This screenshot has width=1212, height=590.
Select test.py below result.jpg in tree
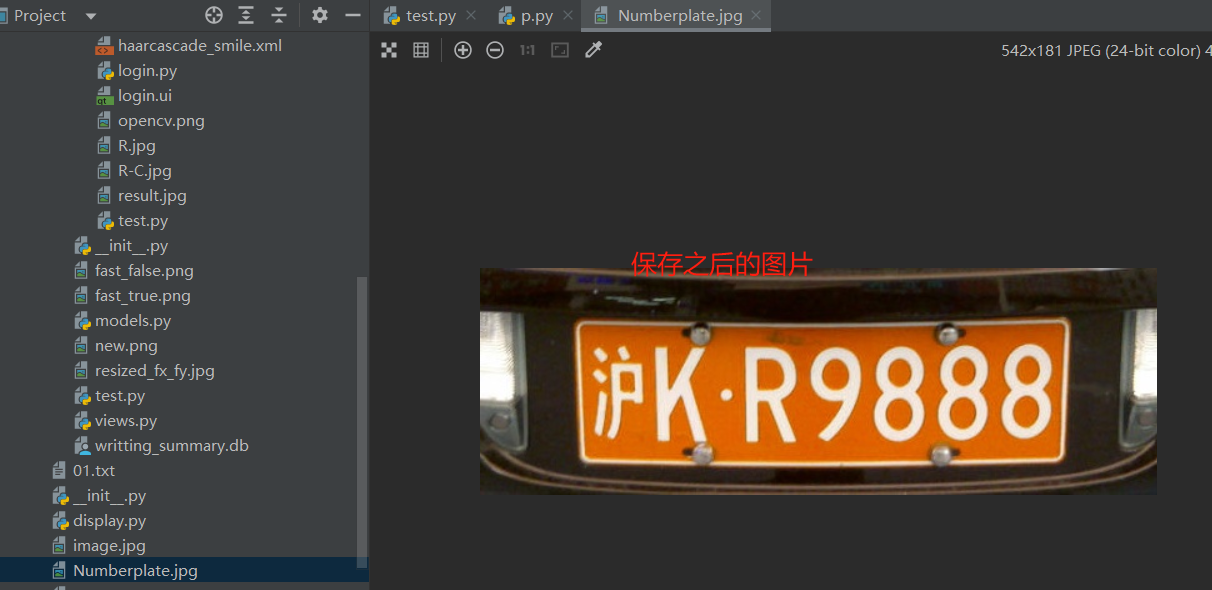(143, 221)
